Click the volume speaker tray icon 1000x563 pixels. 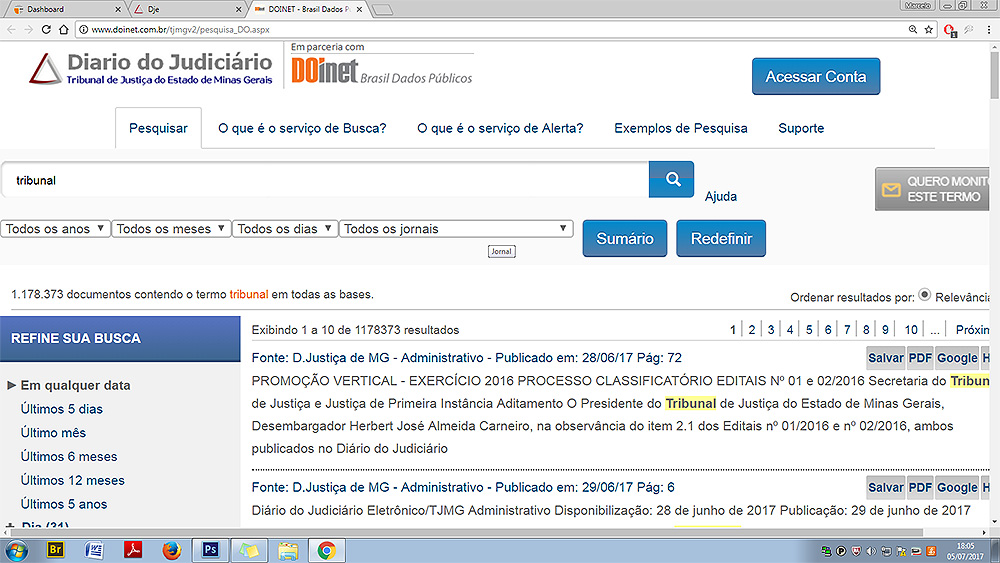[x=871, y=551]
